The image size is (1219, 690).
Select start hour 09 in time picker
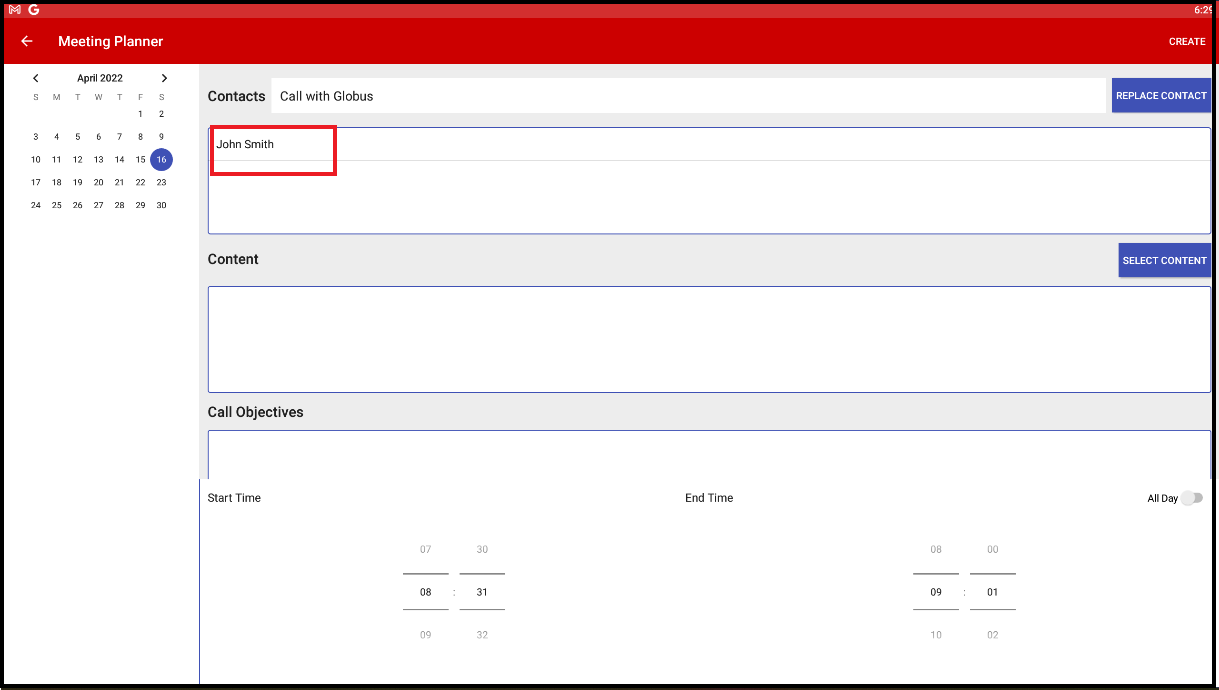coord(425,635)
